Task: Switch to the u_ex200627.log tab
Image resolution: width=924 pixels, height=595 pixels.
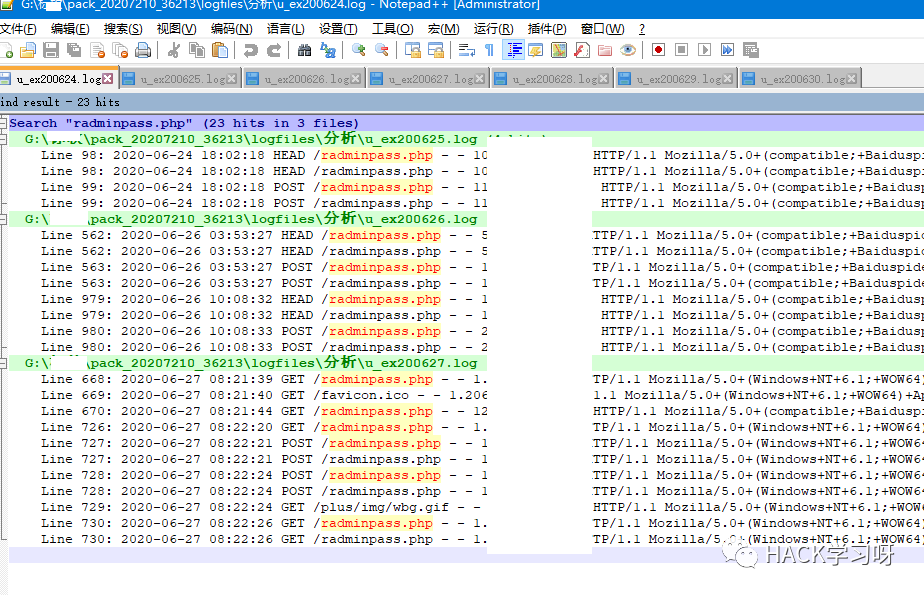Action: 428,79
